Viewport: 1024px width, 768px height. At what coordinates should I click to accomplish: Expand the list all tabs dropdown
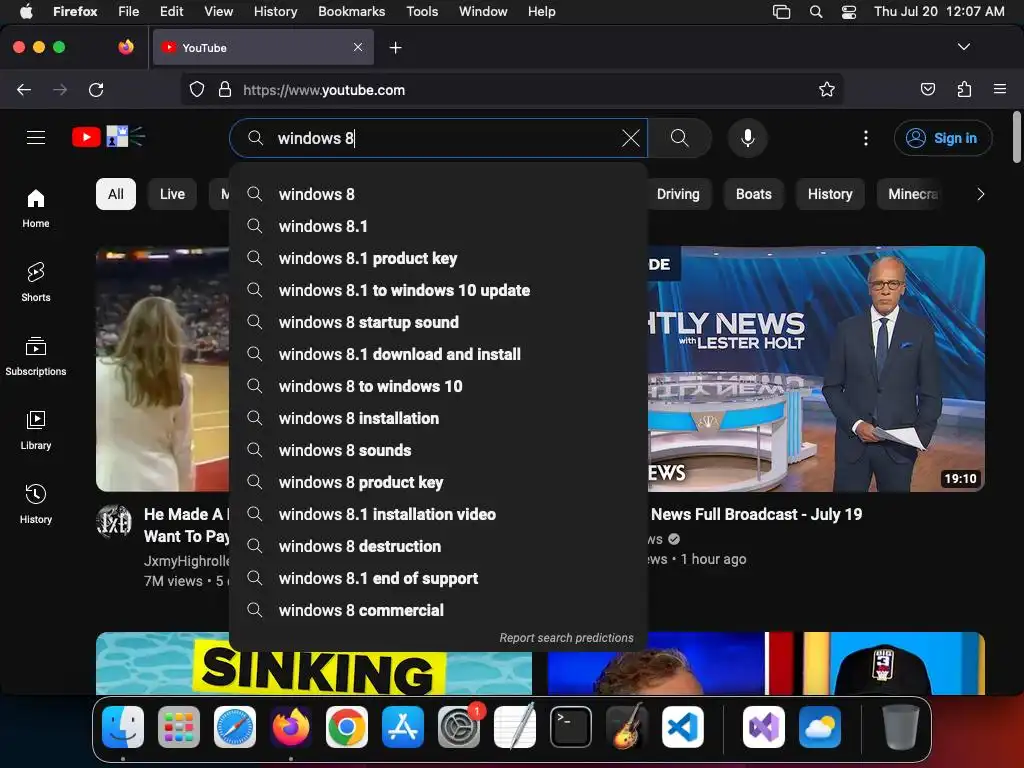963,47
